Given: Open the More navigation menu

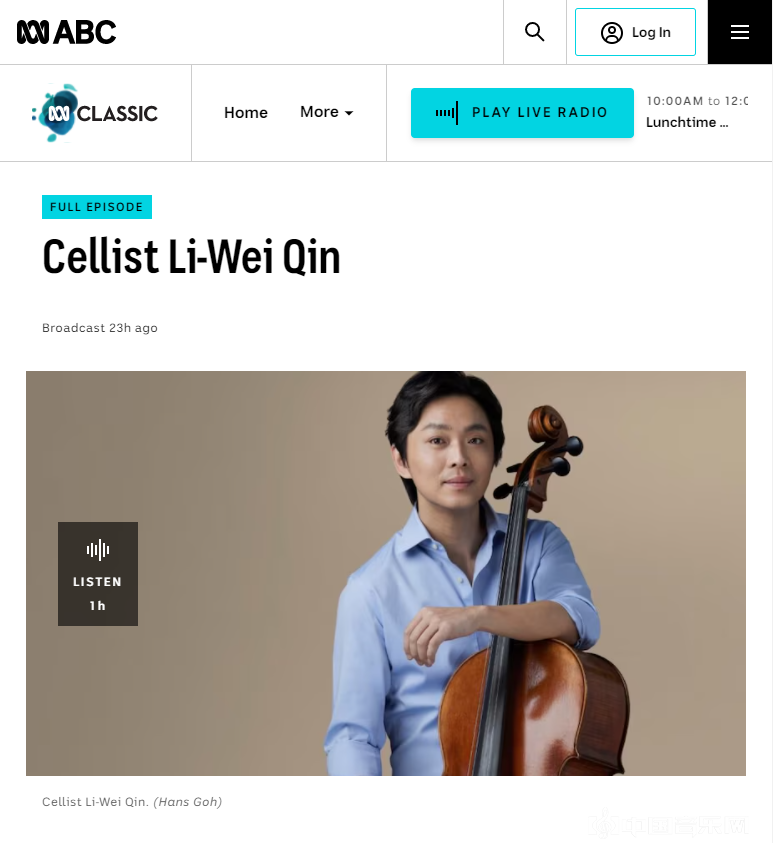Looking at the screenshot, I should coord(326,112).
